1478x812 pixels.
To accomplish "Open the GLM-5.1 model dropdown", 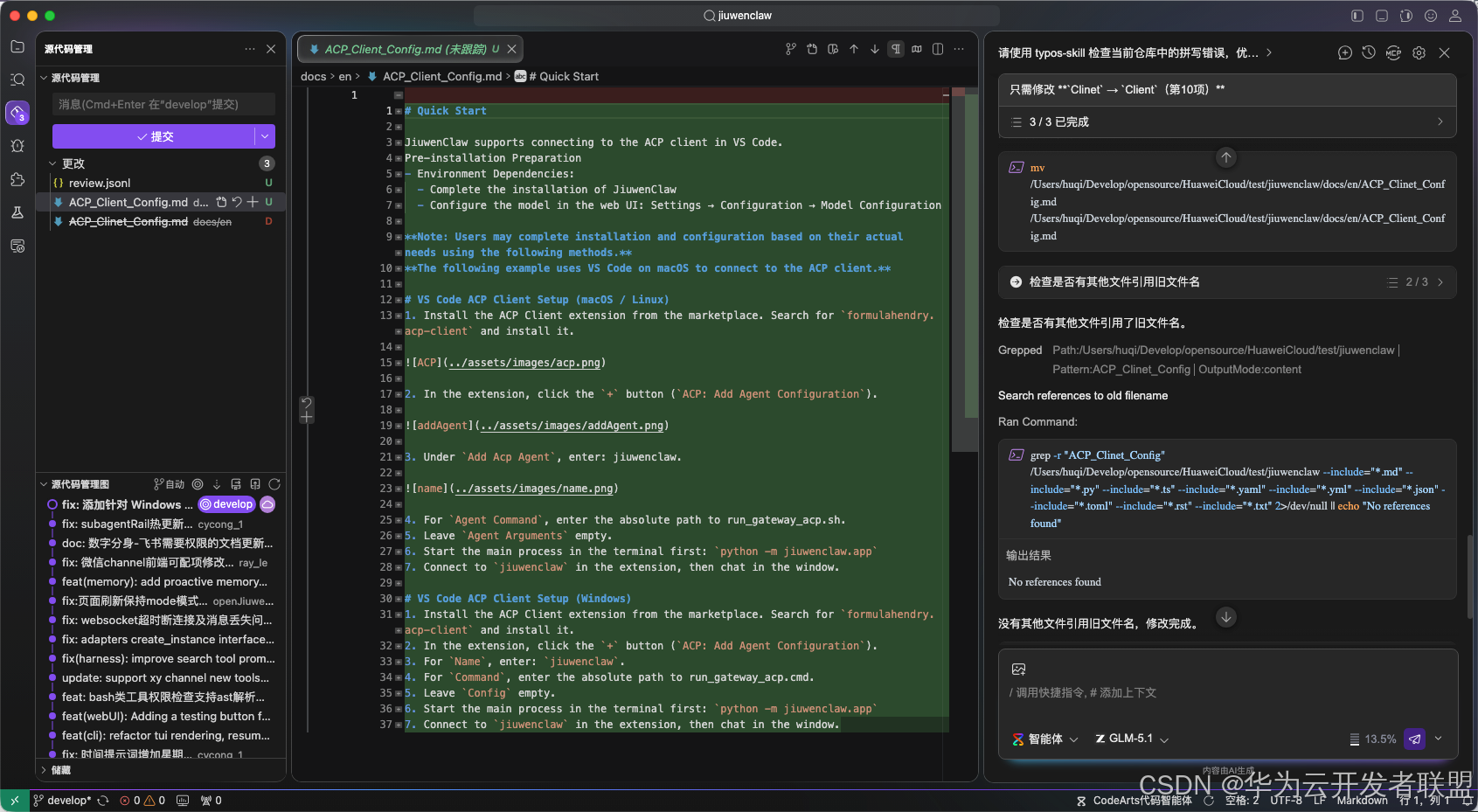I will [x=1132, y=739].
